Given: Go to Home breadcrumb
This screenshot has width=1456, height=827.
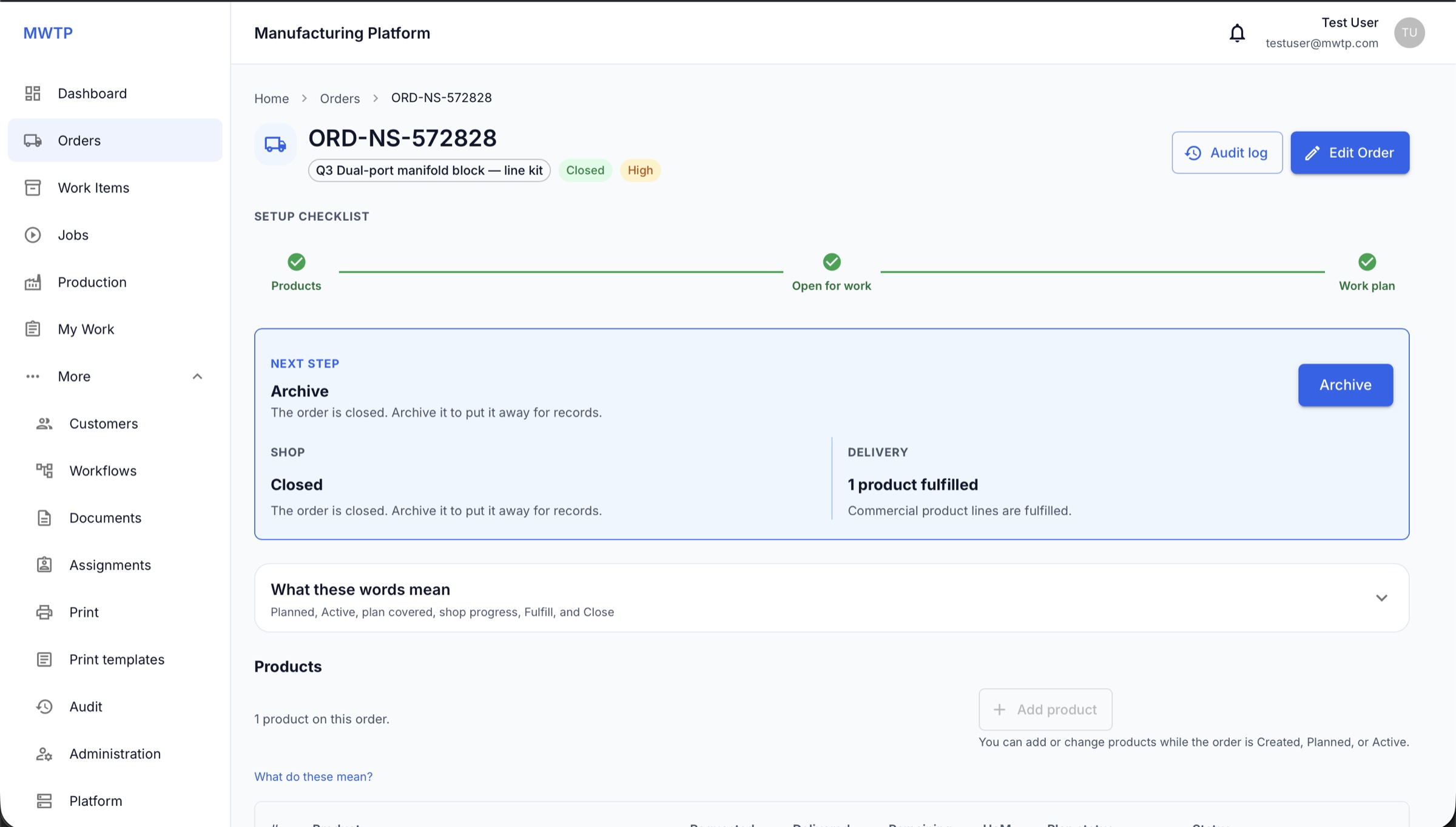Looking at the screenshot, I should pyautogui.click(x=271, y=98).
